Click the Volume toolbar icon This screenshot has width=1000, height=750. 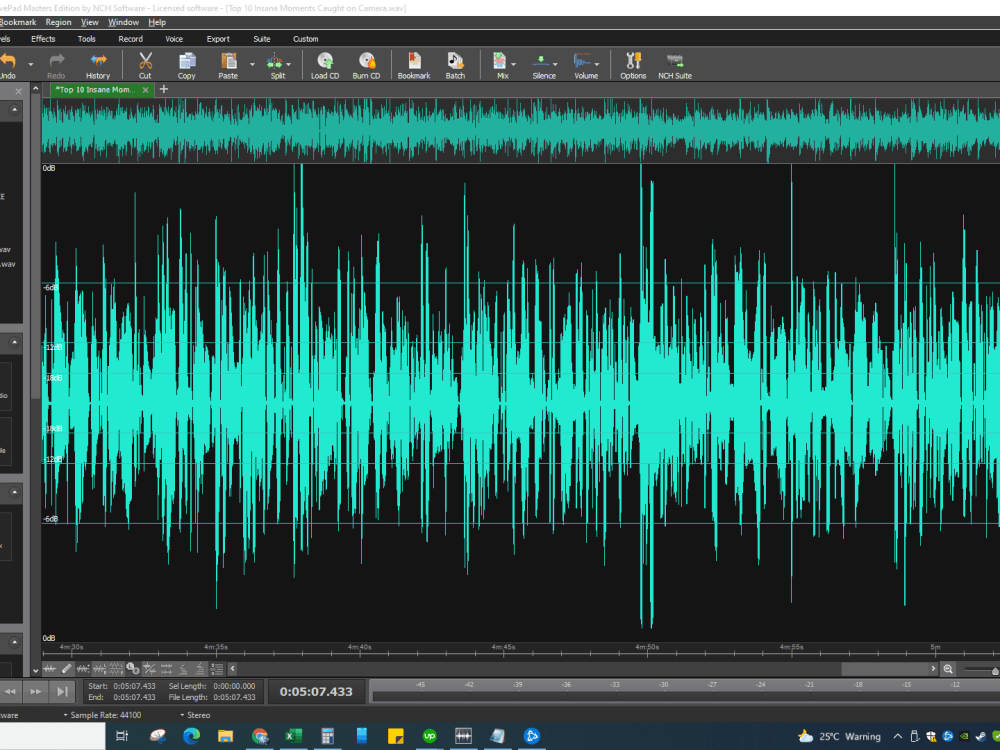point(582,61)
